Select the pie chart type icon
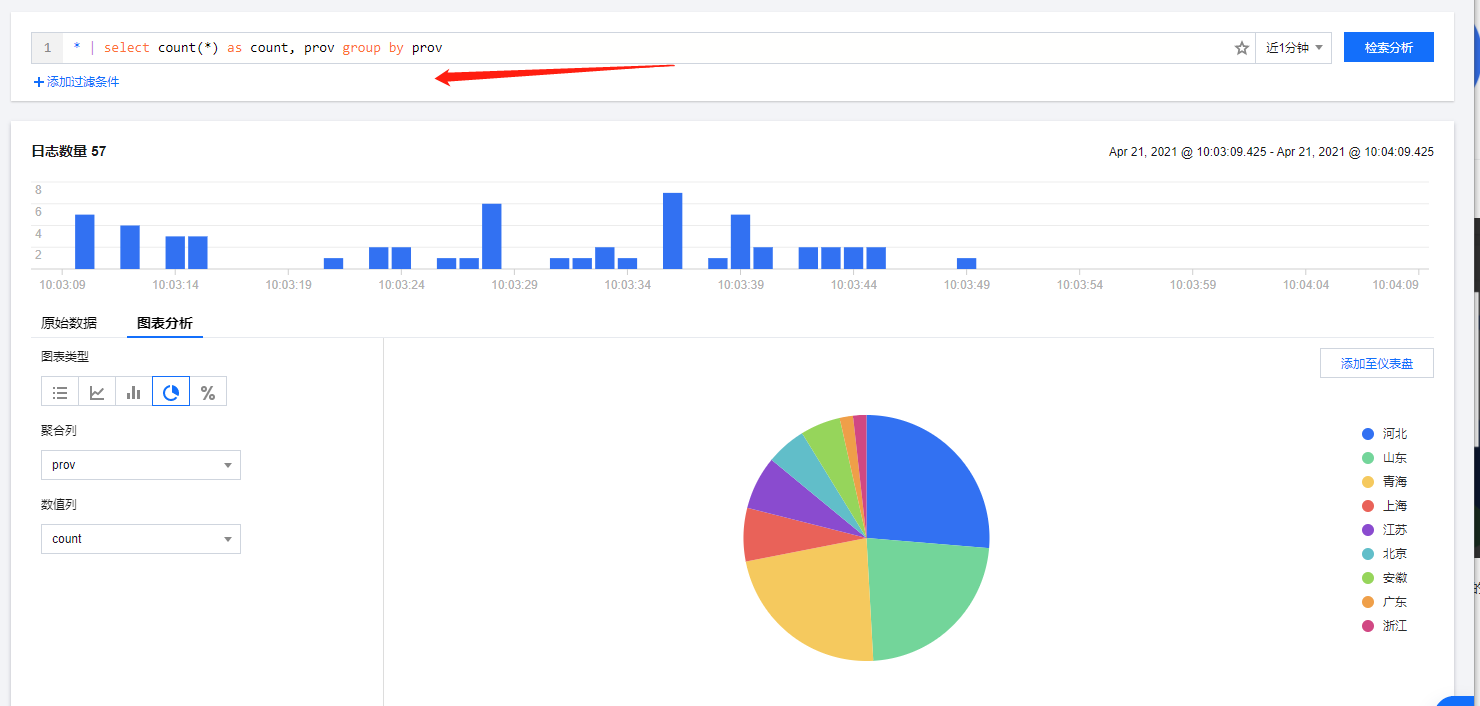This screenshot has height=706, width=1480. click(x=171, y=392)
